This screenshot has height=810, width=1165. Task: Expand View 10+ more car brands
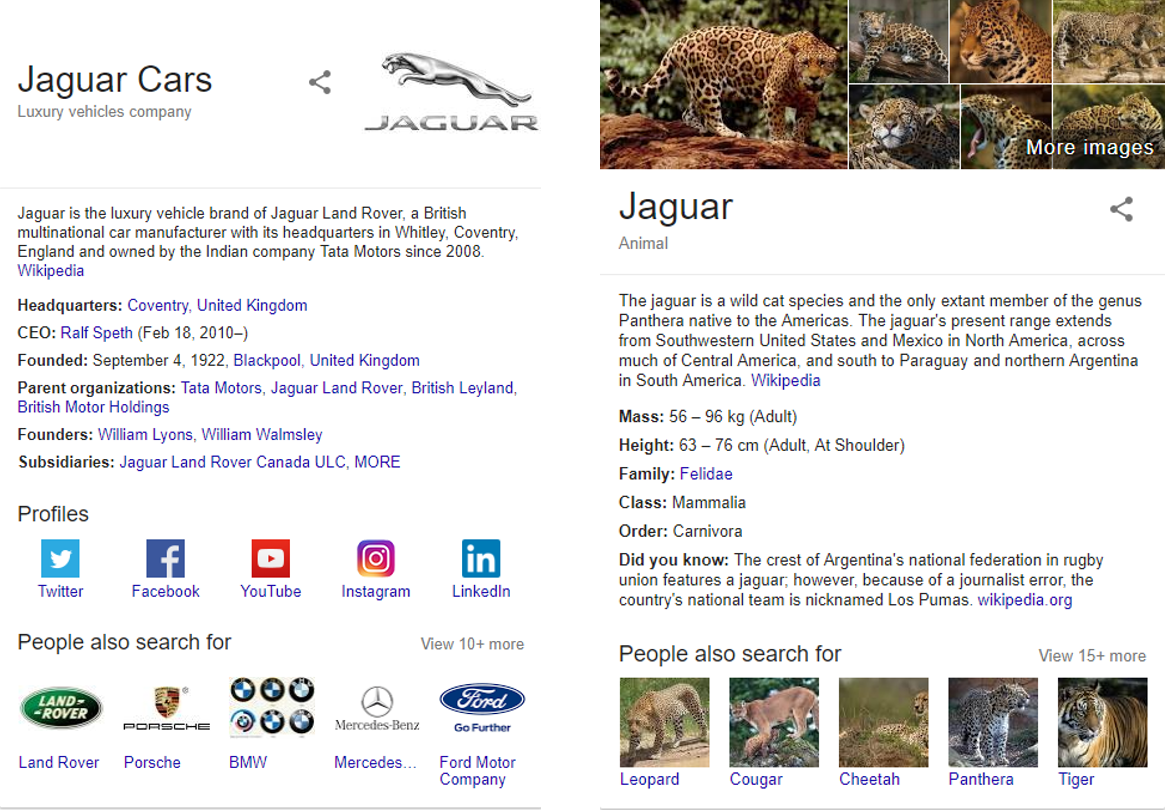pyautogui.click(x=472, y=644)
